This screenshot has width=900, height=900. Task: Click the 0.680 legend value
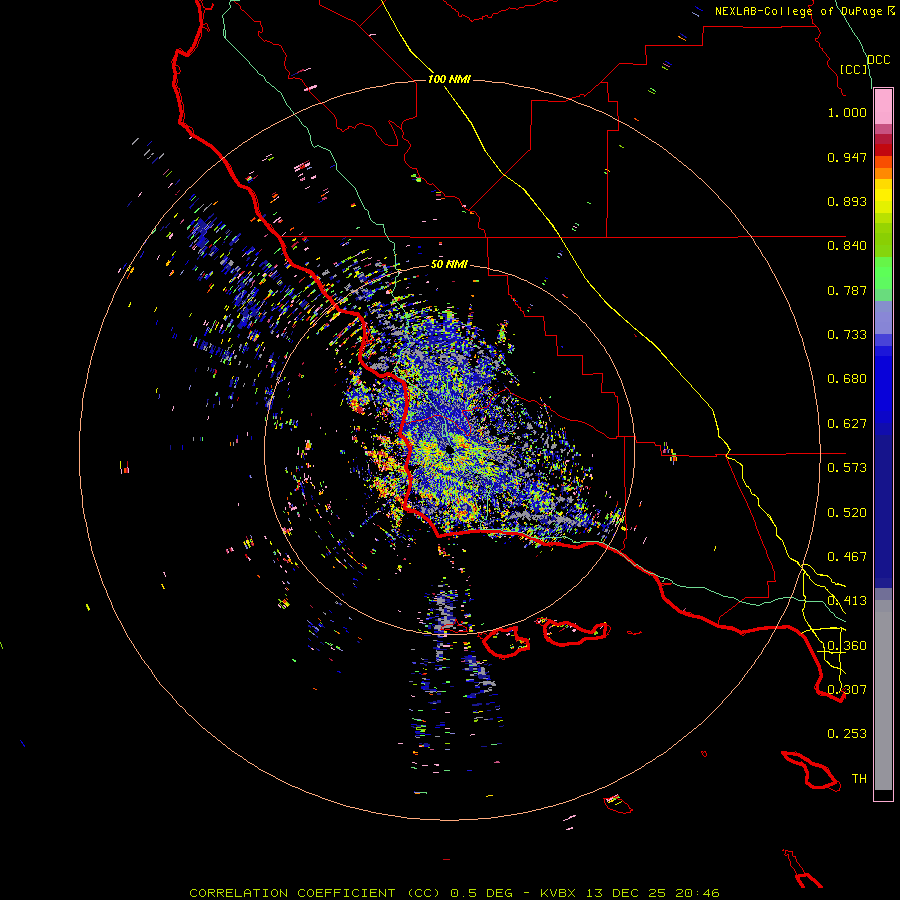pyautogui.click(x=847, y=379)
